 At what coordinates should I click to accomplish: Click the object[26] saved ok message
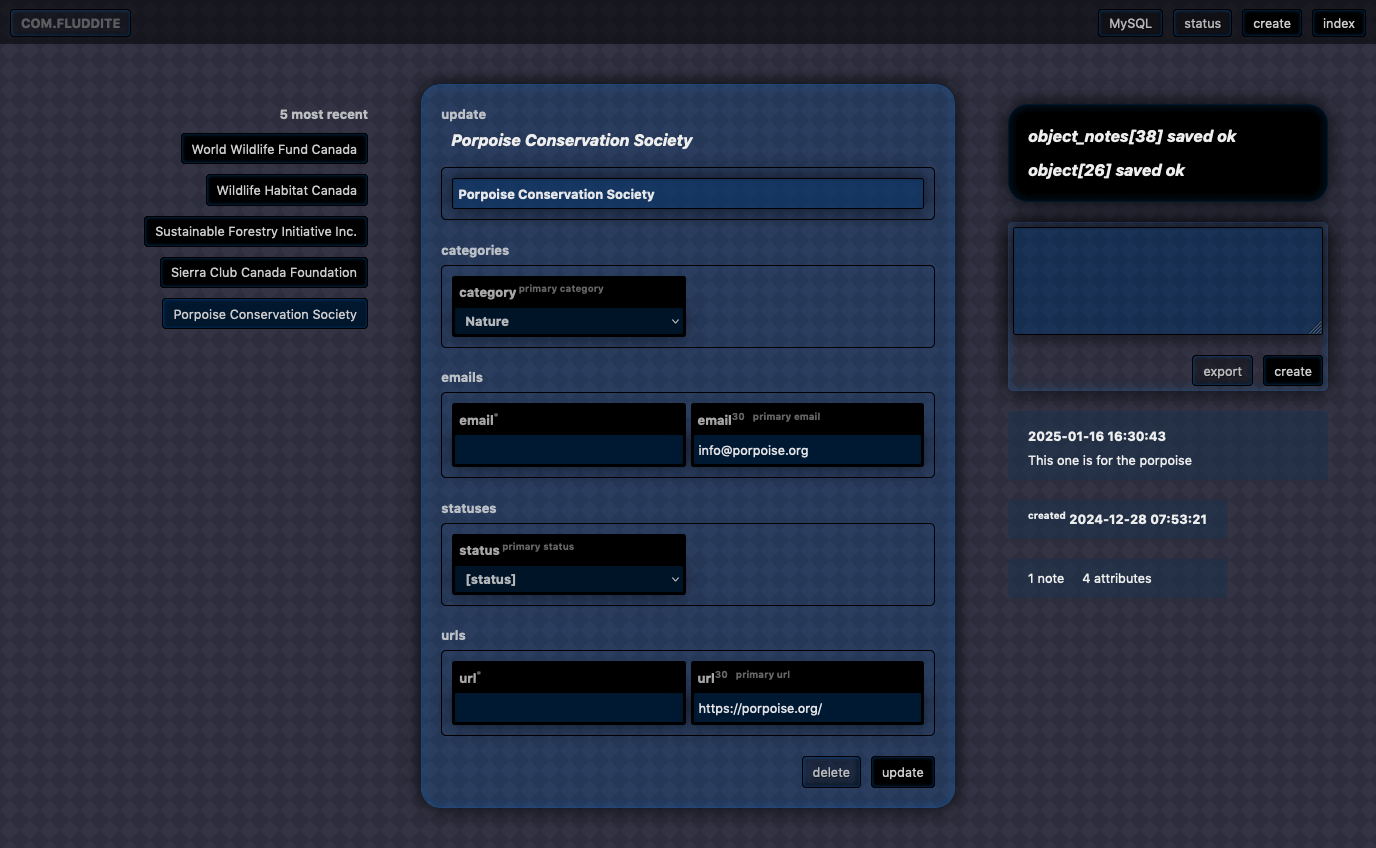1106,170
